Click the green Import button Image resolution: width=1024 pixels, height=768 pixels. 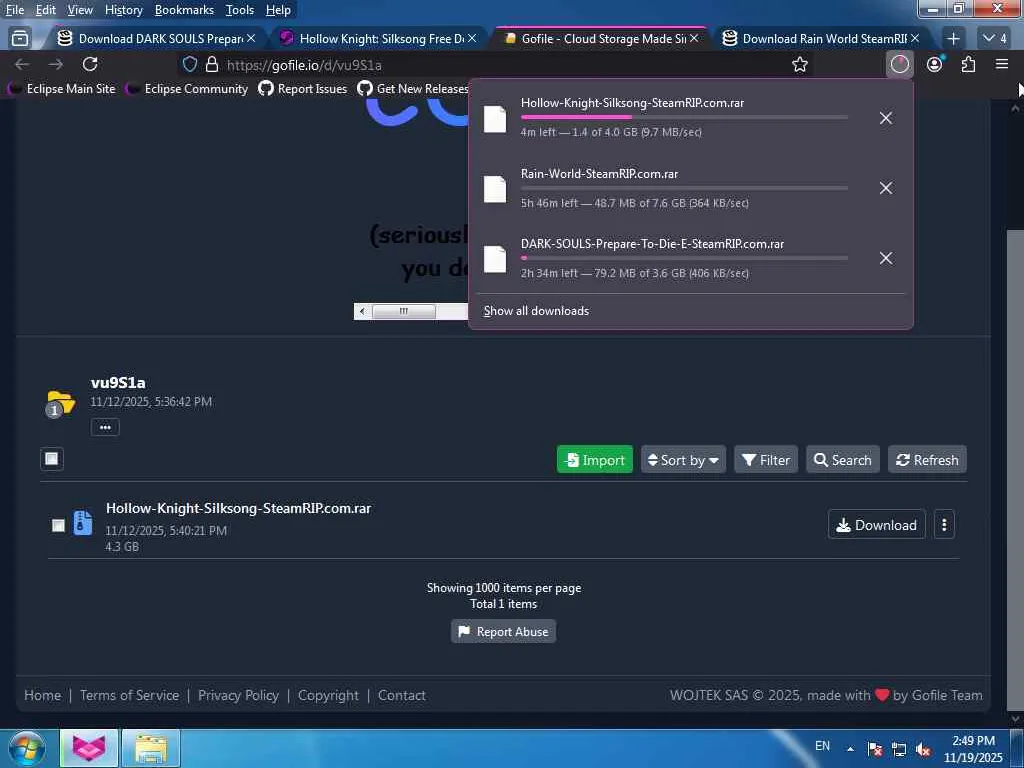595,460
